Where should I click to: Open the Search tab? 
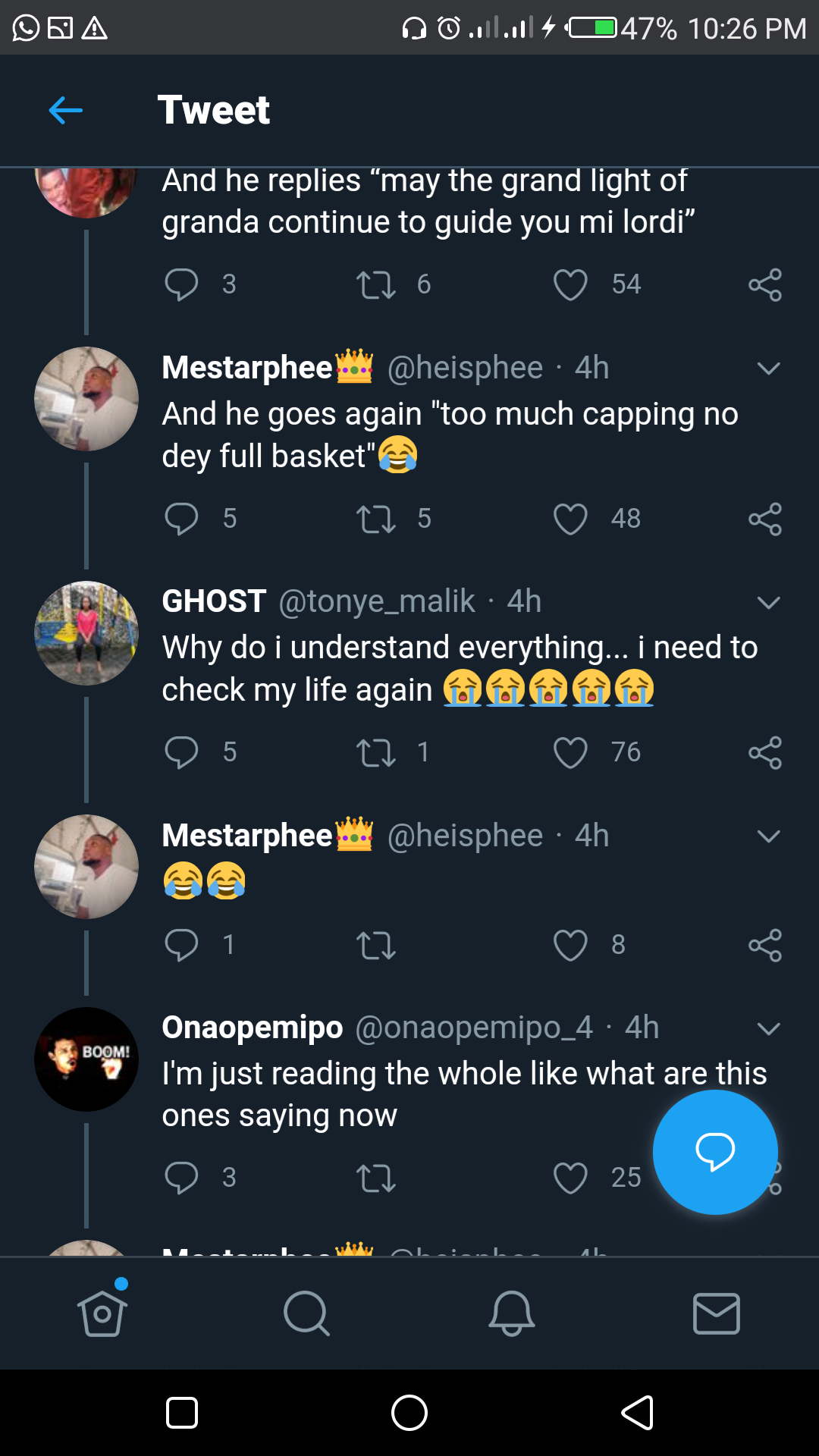306,1313
